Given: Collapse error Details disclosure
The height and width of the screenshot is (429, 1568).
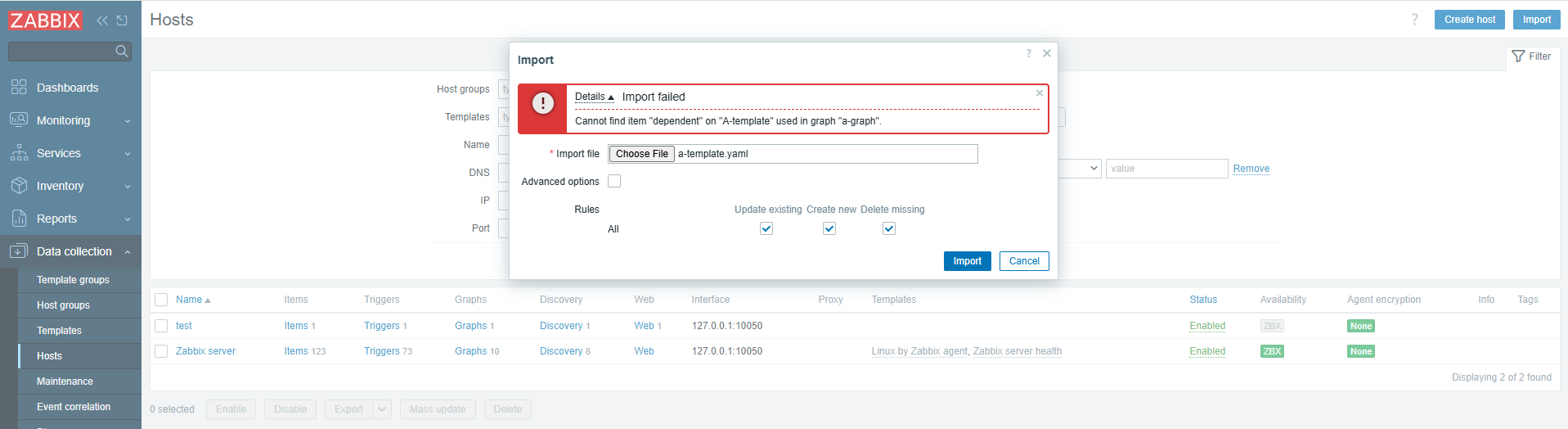Looking at the screenshot, I should point(594,97).
